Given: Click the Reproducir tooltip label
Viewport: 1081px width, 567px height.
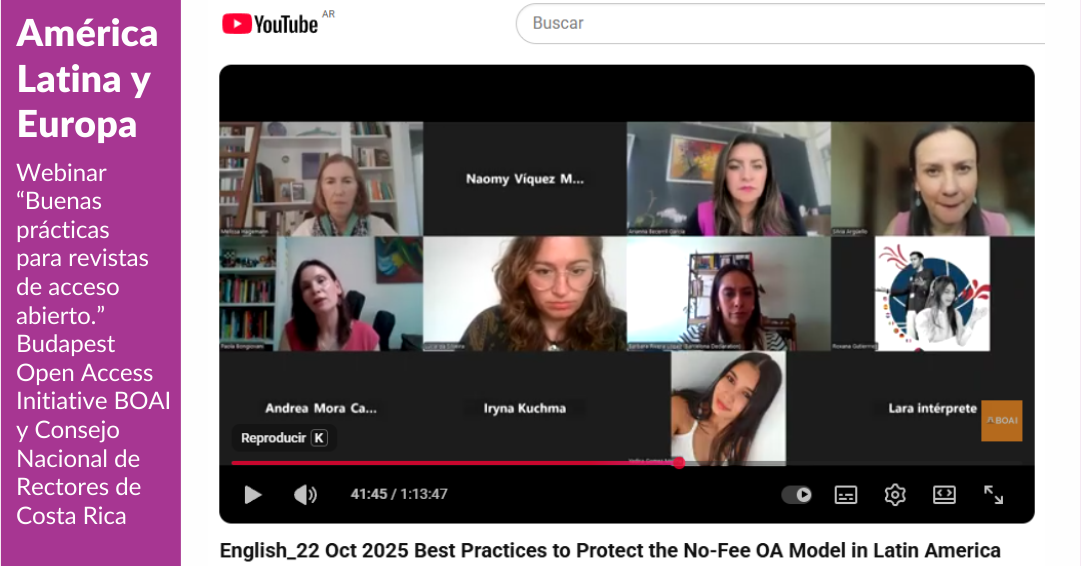Looking at the screenshot, I should (284, 438).
